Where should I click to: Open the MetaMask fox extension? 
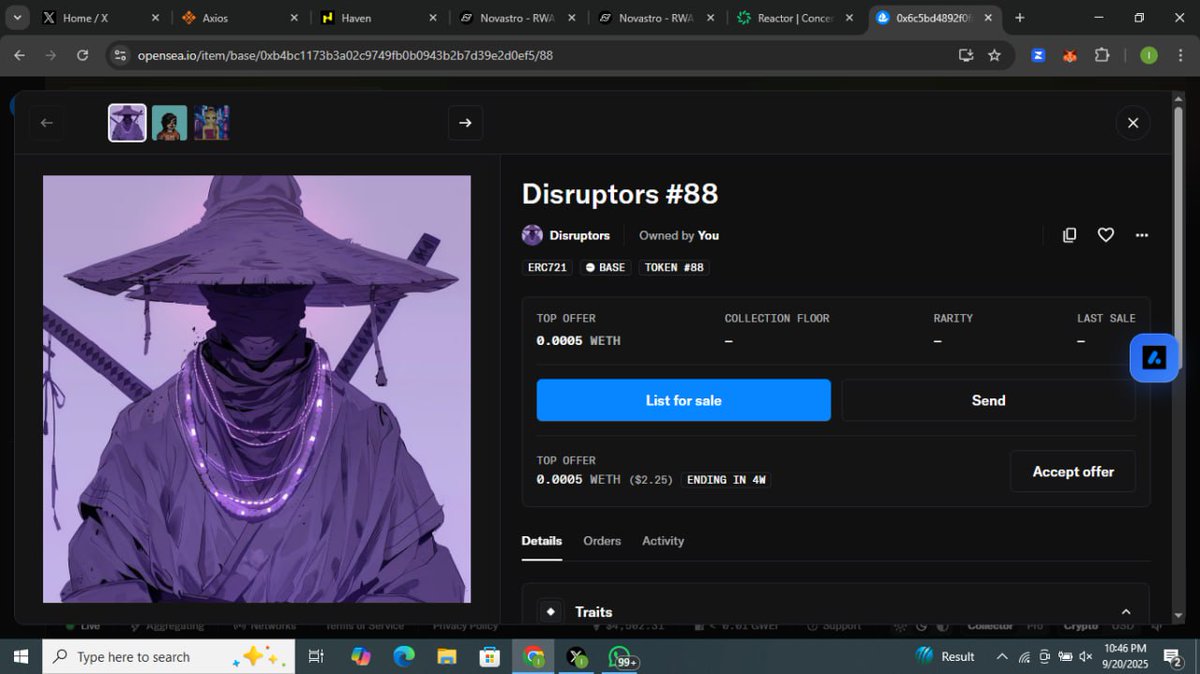(1069, 55)
